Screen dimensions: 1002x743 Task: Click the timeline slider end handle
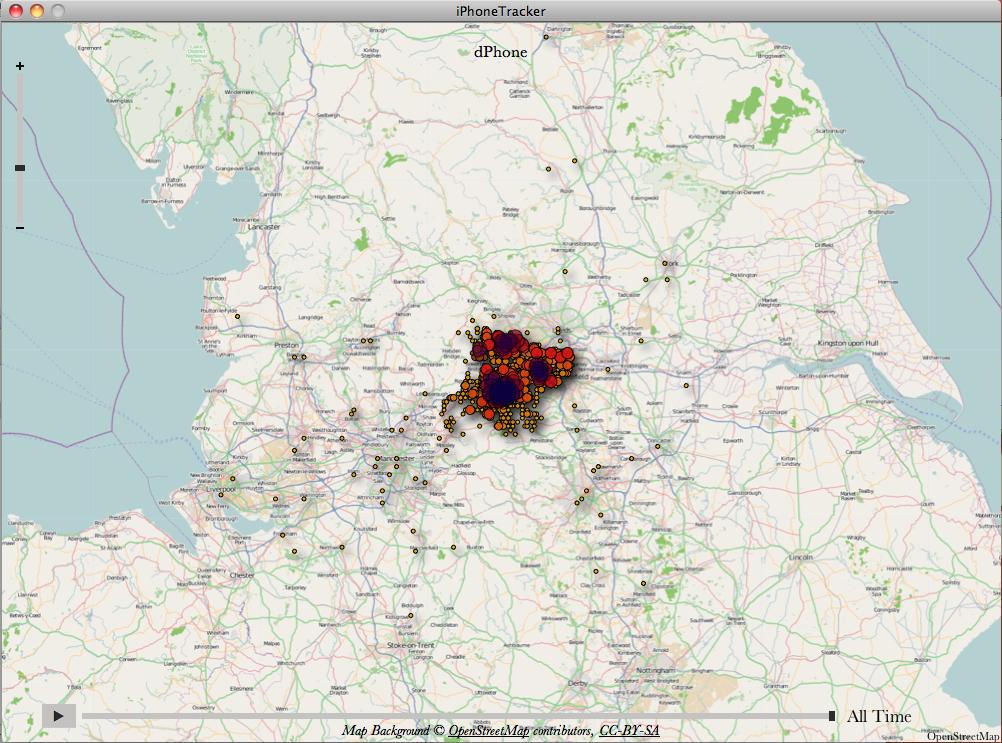831,716
